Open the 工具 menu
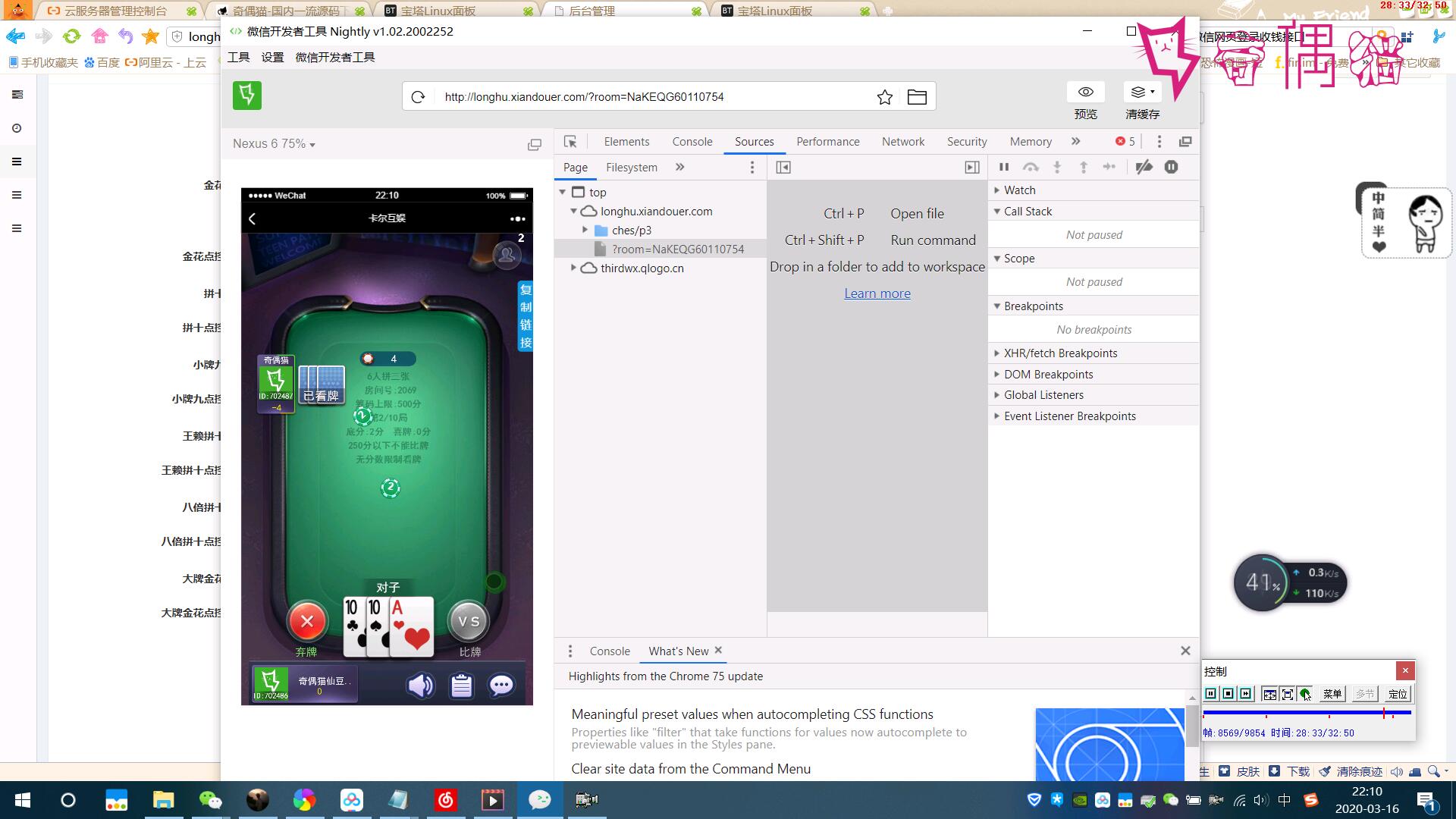Screen dimensions: 1456x819 click(x=238, y=58)
